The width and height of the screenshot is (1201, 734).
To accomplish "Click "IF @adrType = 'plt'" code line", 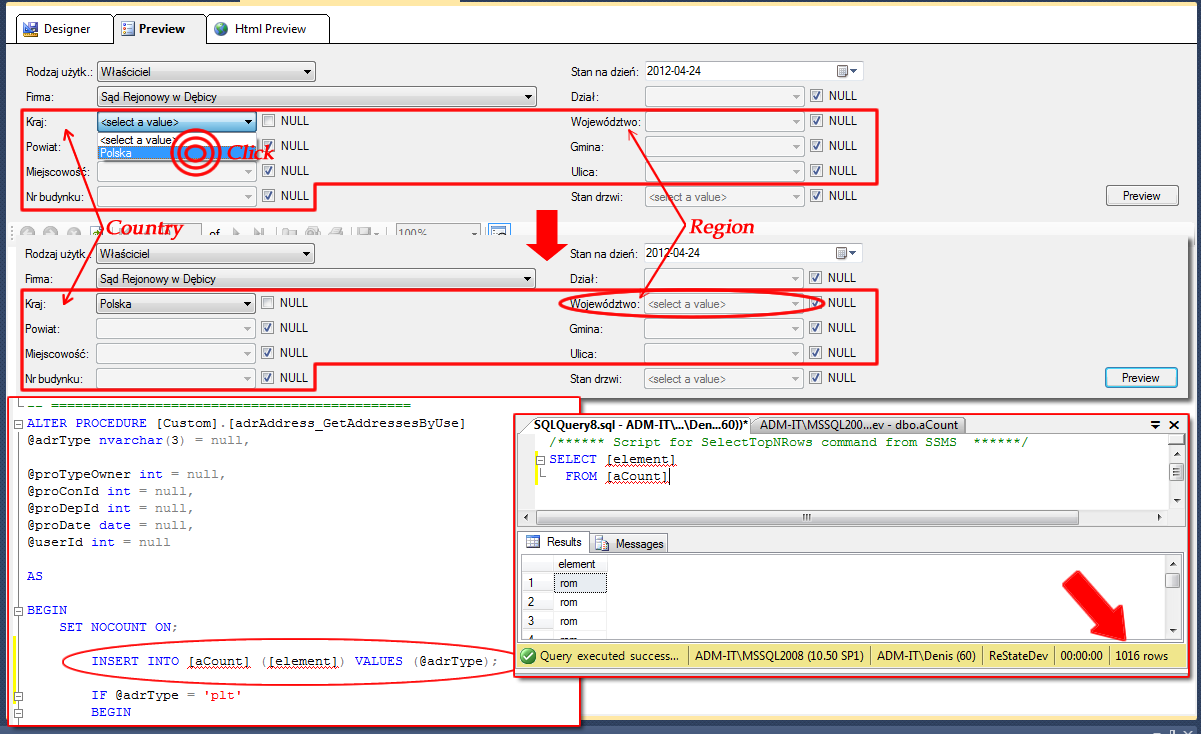I will 167,695.
